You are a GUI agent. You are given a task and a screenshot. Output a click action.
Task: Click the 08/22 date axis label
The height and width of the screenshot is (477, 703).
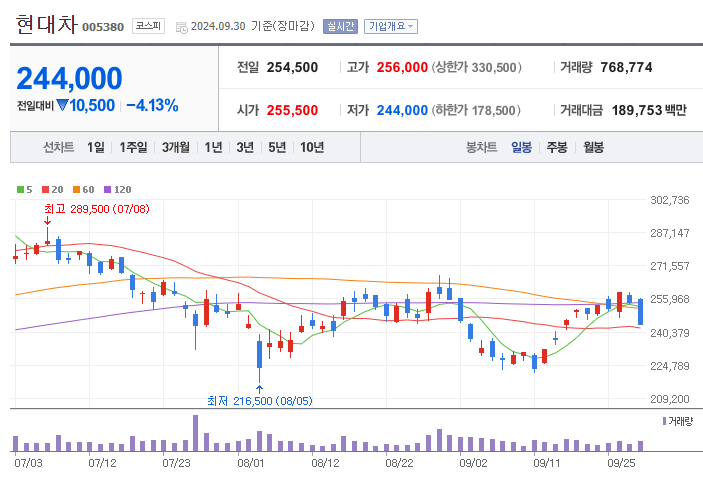[x=399, y=463]
